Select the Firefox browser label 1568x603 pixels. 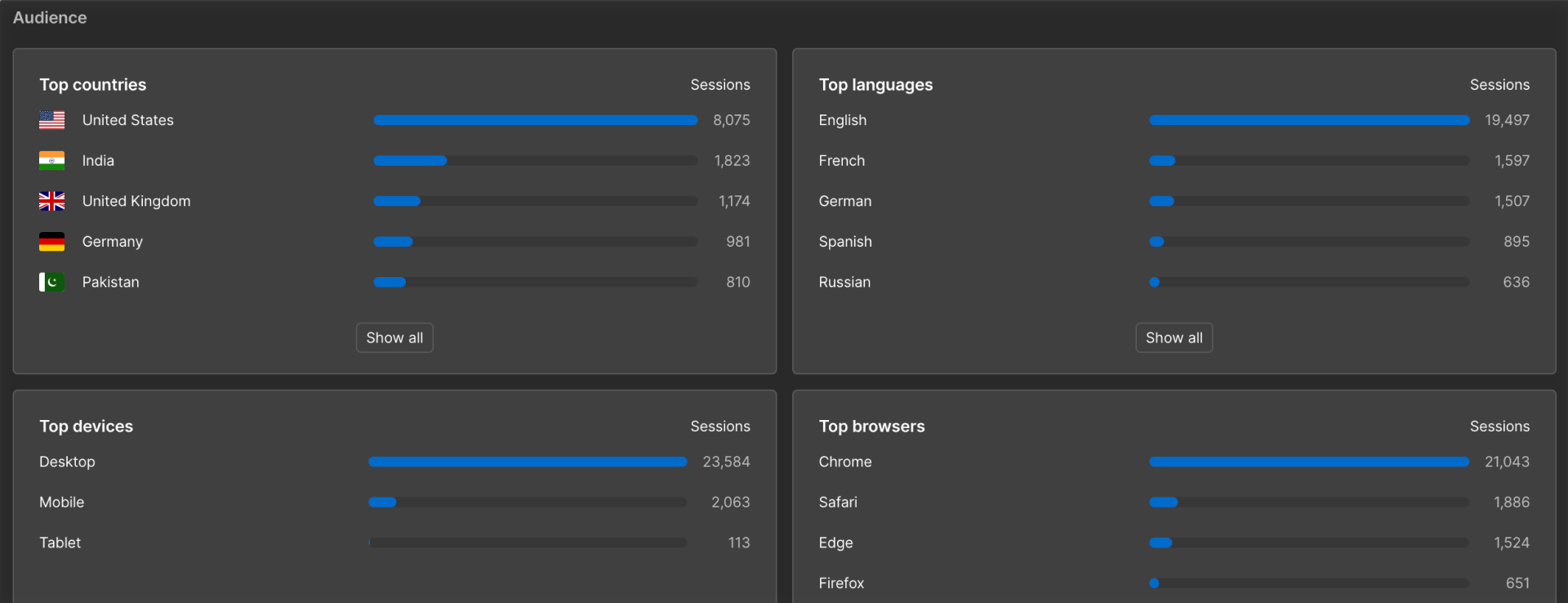(x=841, y=583)
